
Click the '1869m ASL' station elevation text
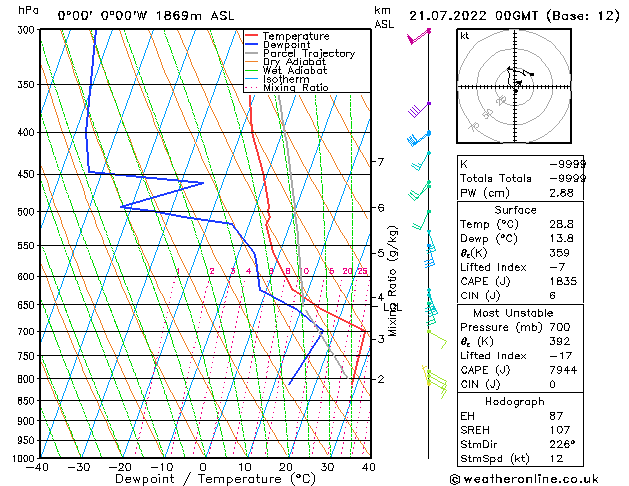click(195, 16)
